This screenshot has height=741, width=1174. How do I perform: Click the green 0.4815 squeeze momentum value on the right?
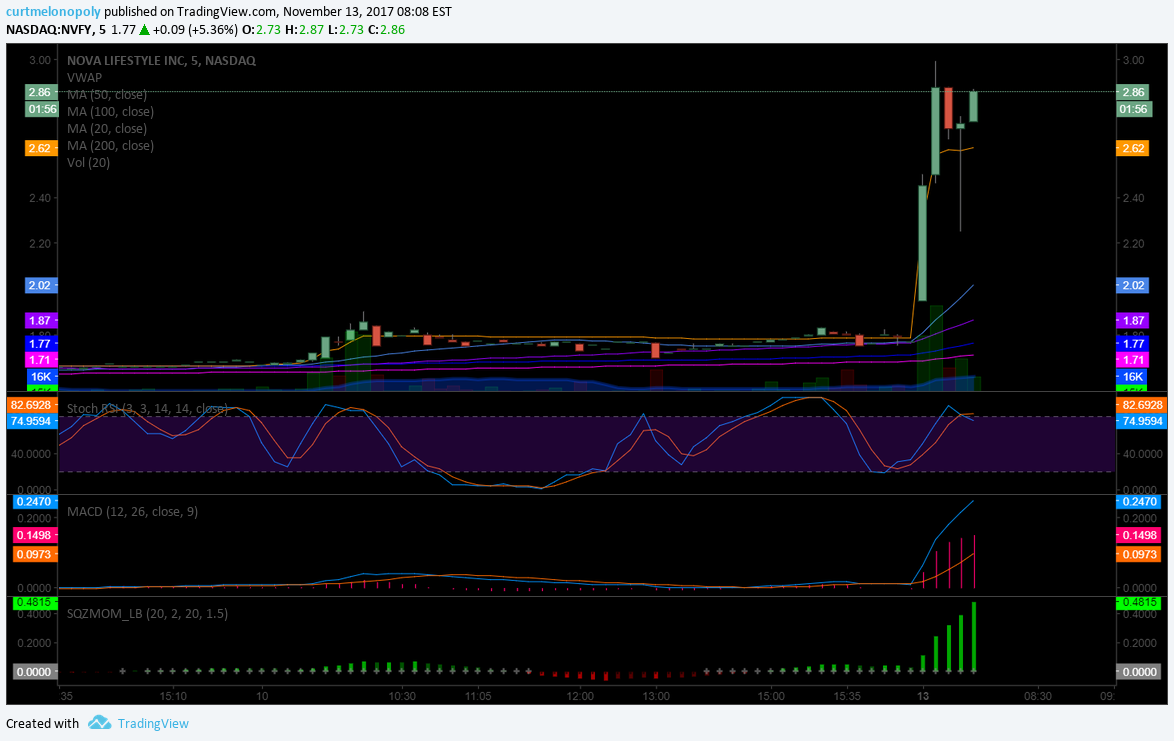(x=1139, y=603)
